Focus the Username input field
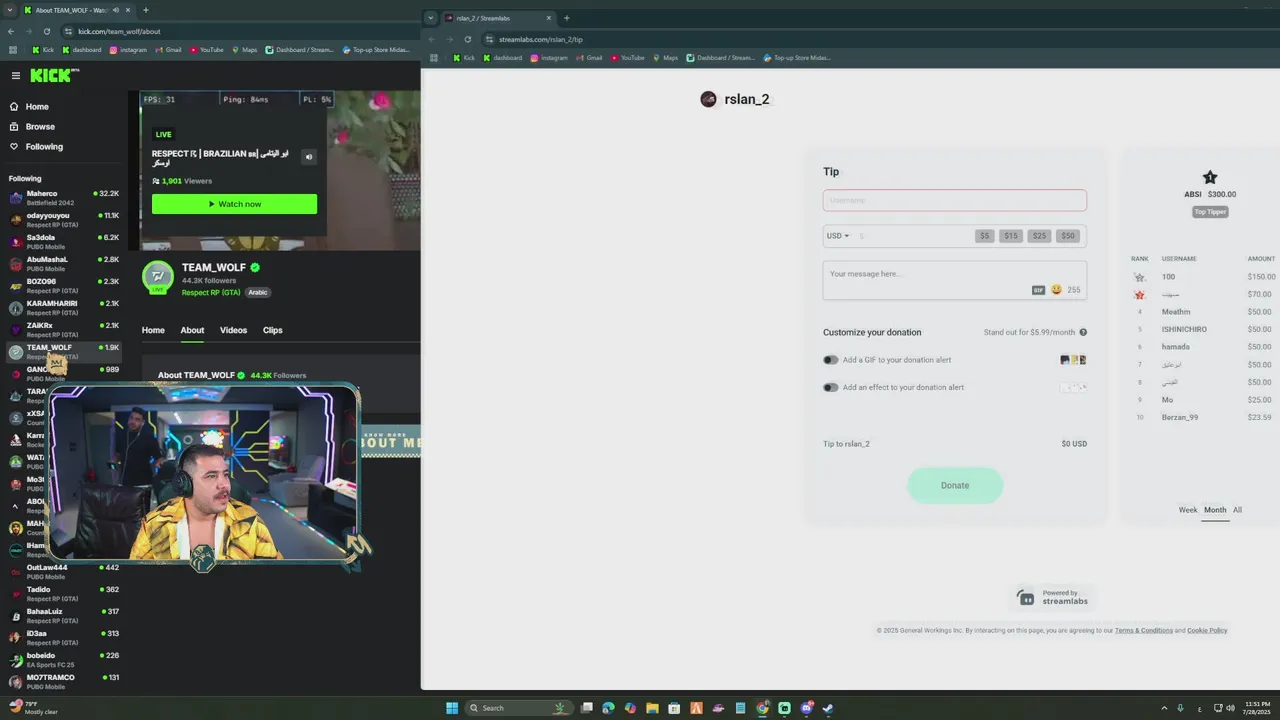The image size is (1280, 720). pyautogui.click(x=955, y=200)
